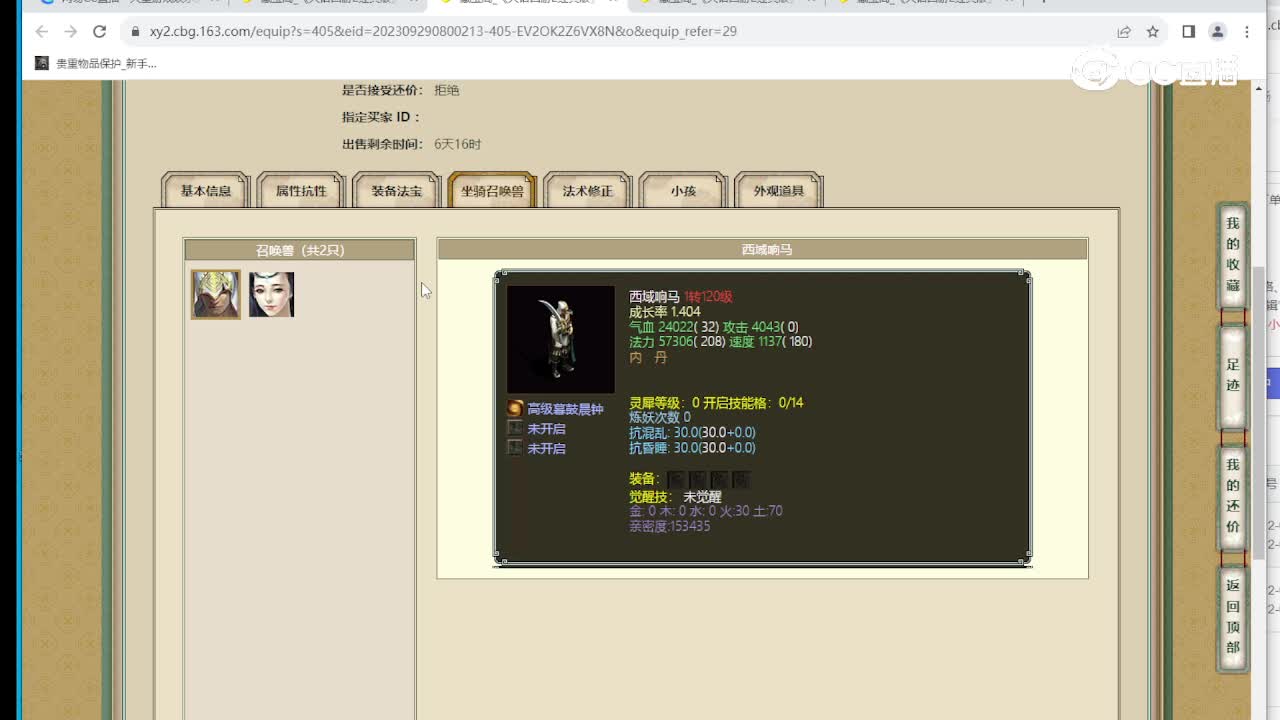Click the 西域响马 panel title bar
The width and height of the screenshot is (1280, 720).
762,249
